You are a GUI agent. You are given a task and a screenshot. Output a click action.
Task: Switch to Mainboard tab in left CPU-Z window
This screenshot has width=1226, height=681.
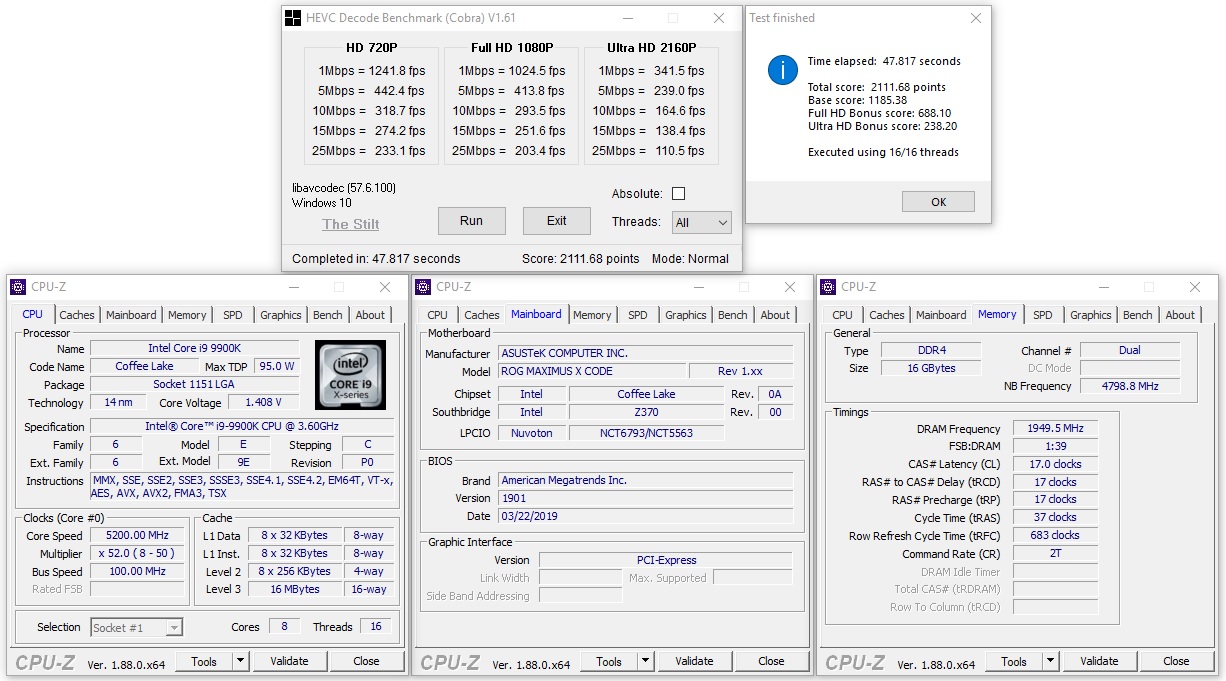pos(131,315)
